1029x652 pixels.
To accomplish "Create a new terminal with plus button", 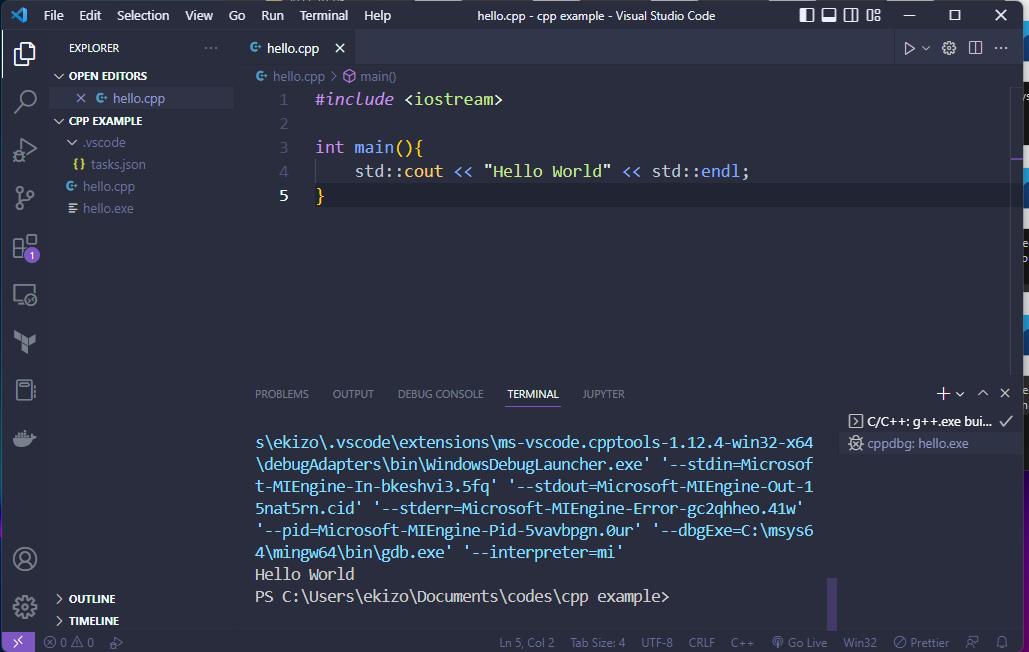I will [x=943, y=393].
